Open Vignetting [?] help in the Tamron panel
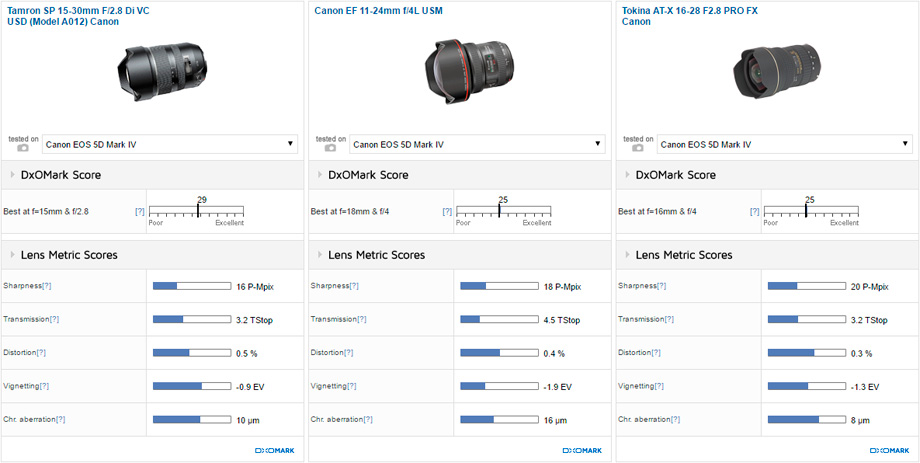920x463 pixels. pyautogui.click(x=44, y=386)
